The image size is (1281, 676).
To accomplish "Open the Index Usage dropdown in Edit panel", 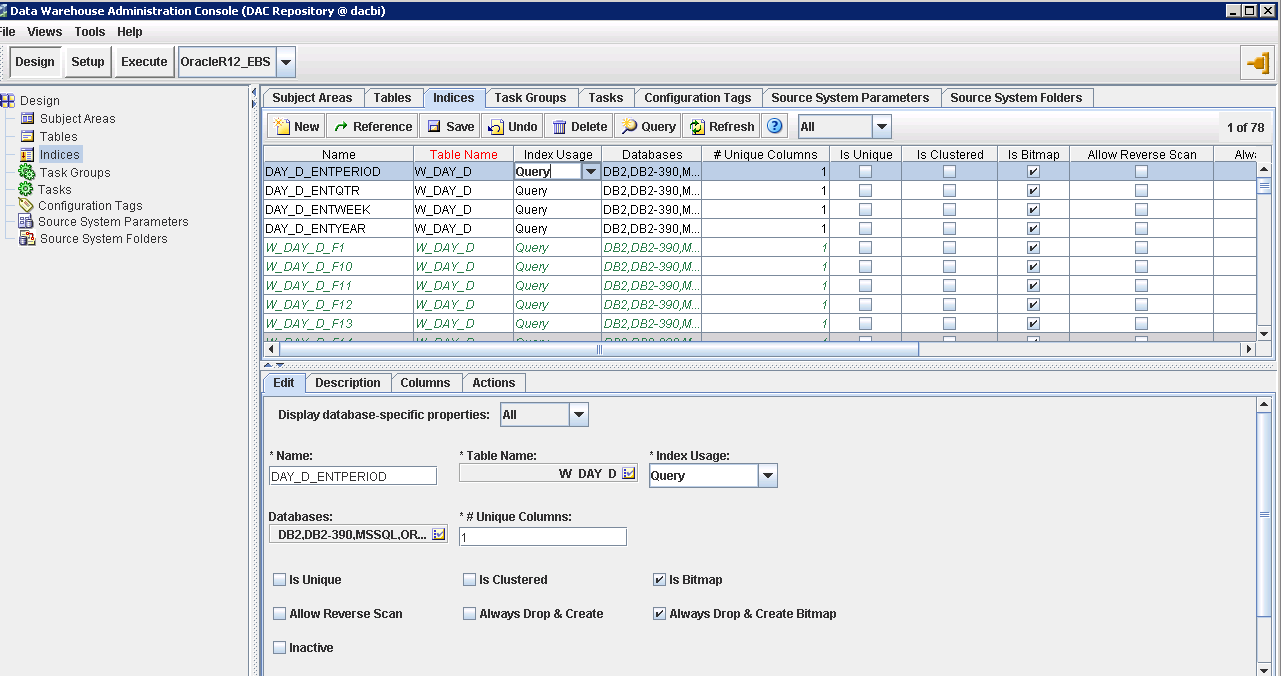I will (766, 476).
